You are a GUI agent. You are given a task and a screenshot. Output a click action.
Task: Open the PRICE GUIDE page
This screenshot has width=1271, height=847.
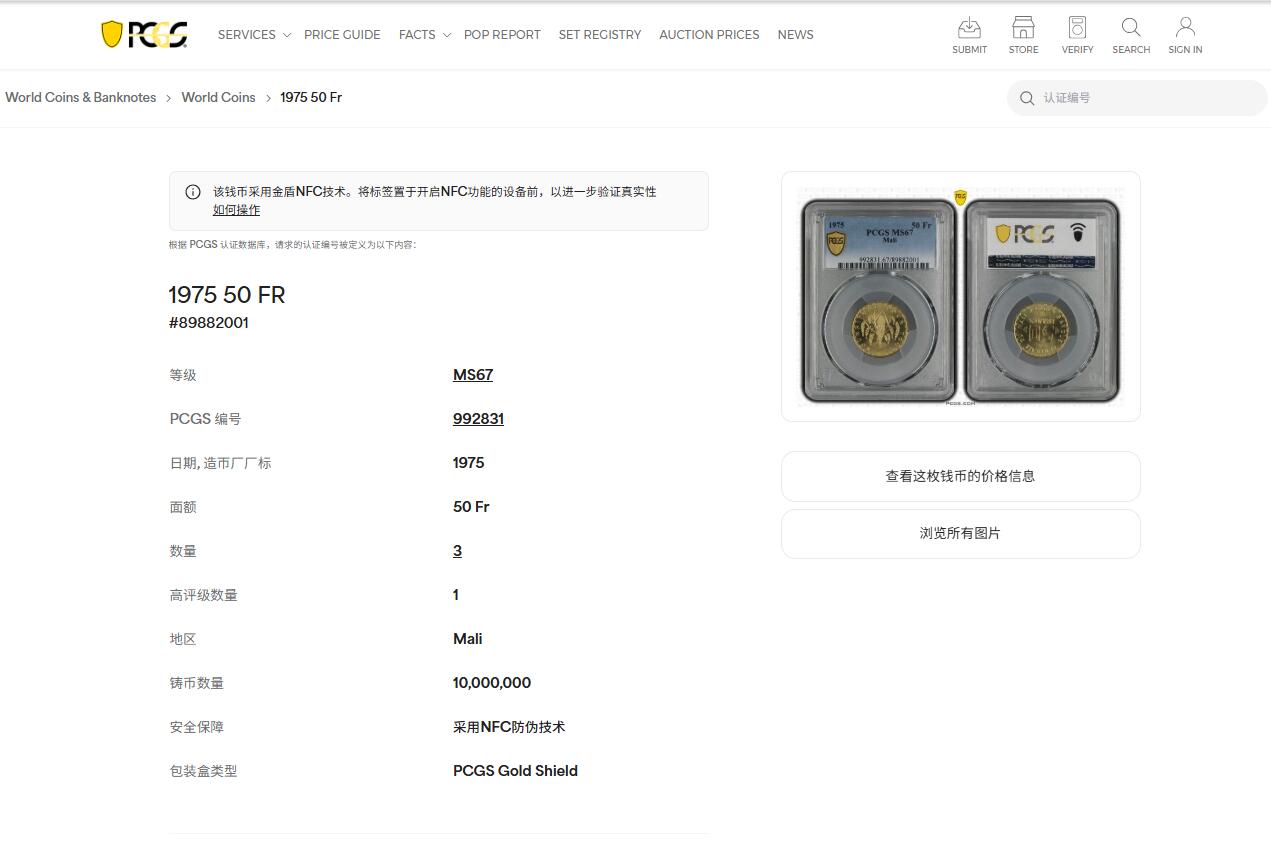coord(342,34)
